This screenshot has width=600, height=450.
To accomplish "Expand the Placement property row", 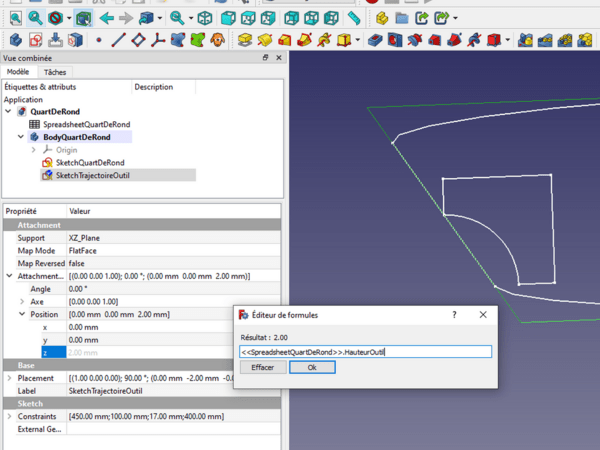I will coord(10,378).
